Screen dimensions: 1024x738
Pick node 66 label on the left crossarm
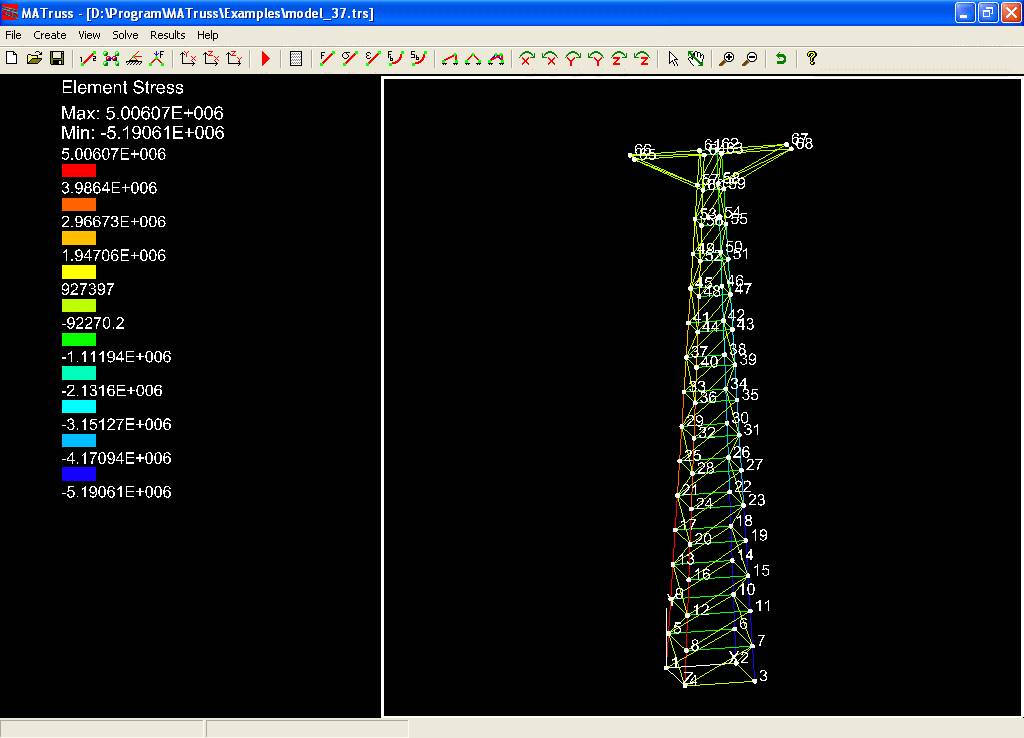643,150
